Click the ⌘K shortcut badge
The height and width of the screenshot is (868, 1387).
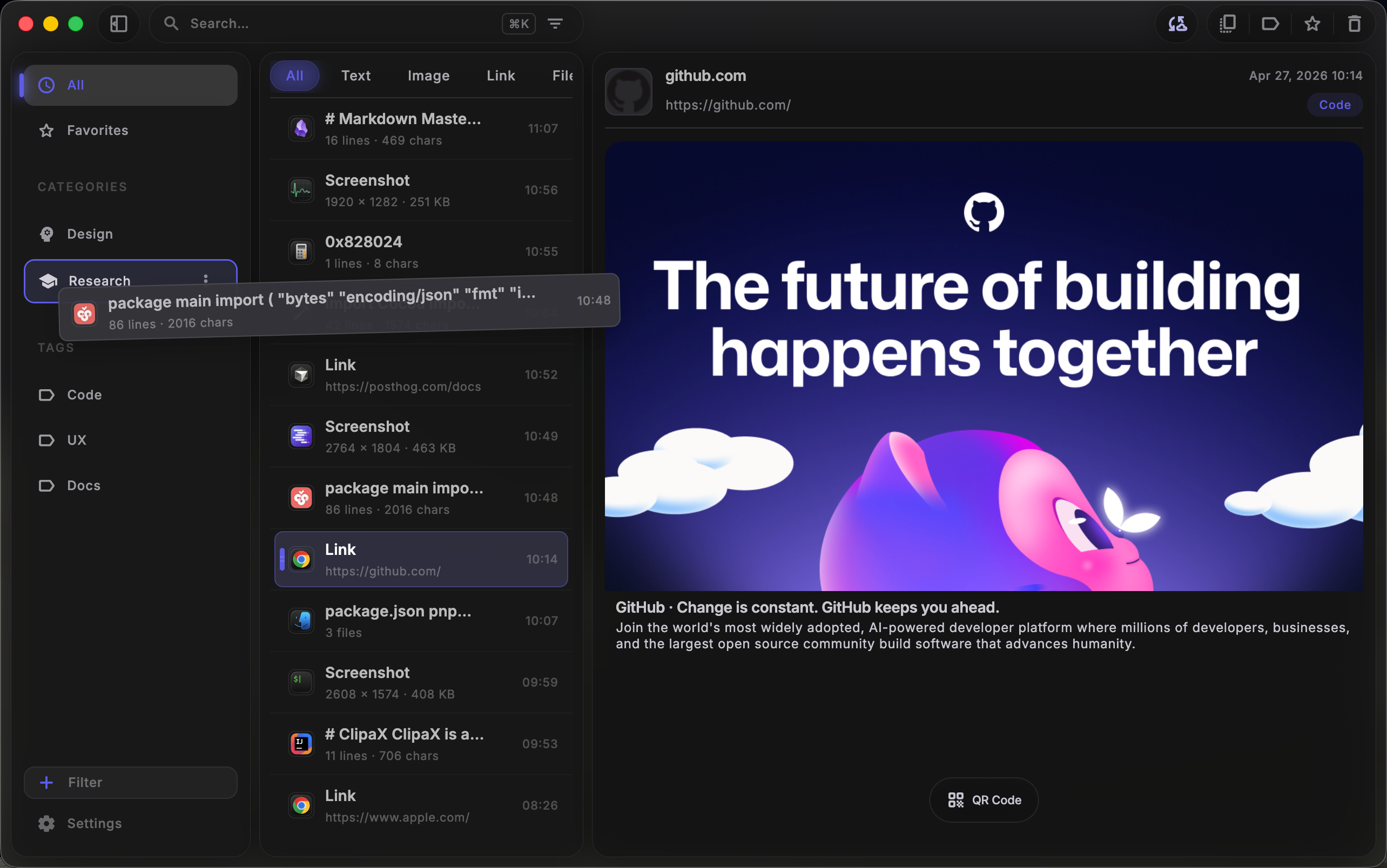click(519, 24)
